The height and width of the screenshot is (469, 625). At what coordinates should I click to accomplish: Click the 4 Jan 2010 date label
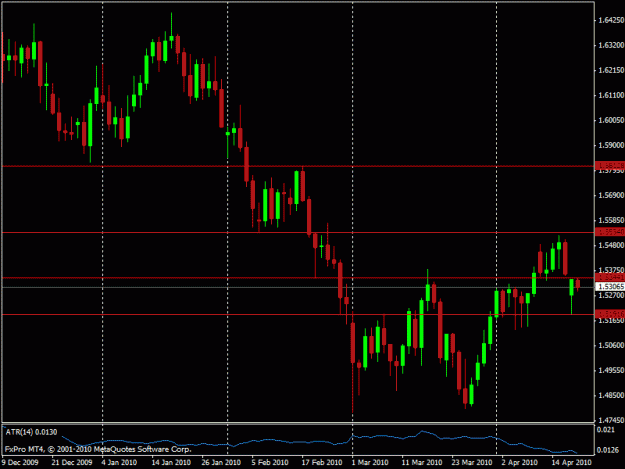119,462
